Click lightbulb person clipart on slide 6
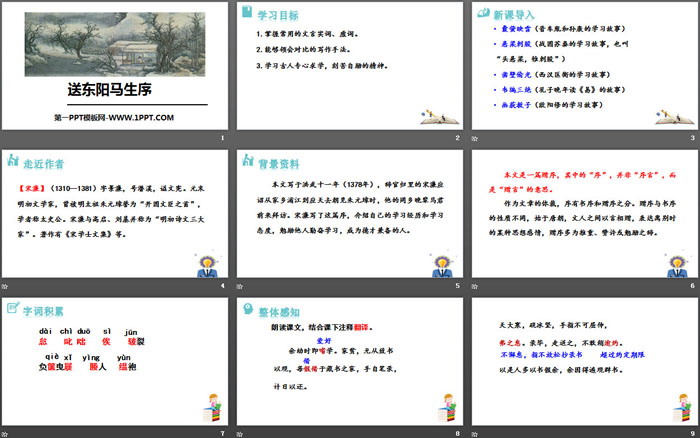Screen dimensions: 700x438 pos(677,265)
